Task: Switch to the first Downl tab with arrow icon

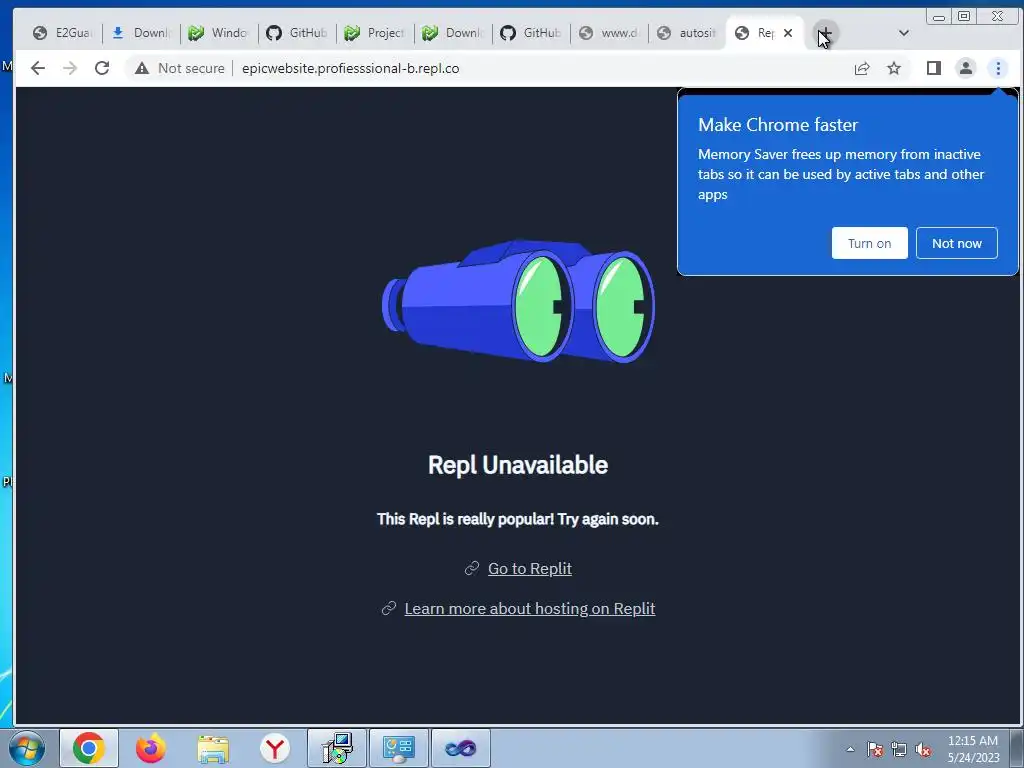Action: tap(140, 33)
